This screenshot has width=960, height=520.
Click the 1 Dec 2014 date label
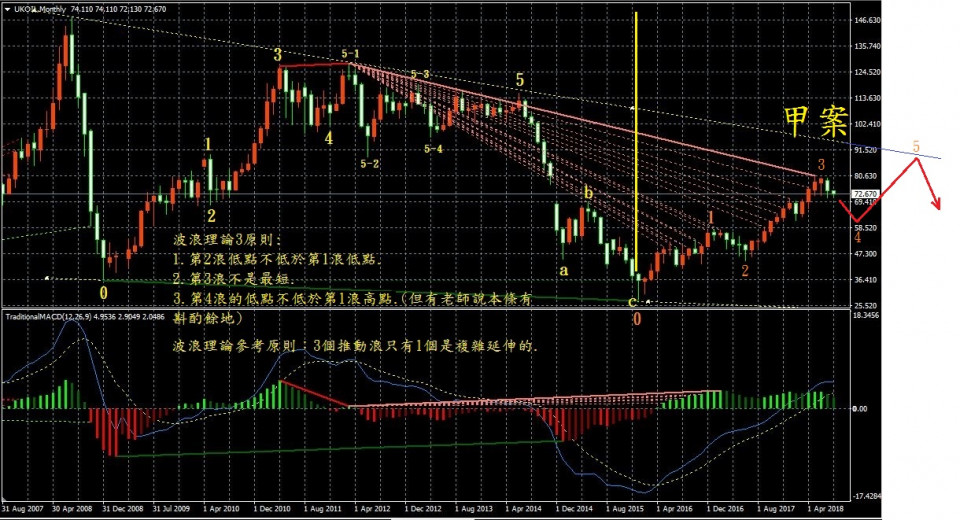tap(574, 509)
